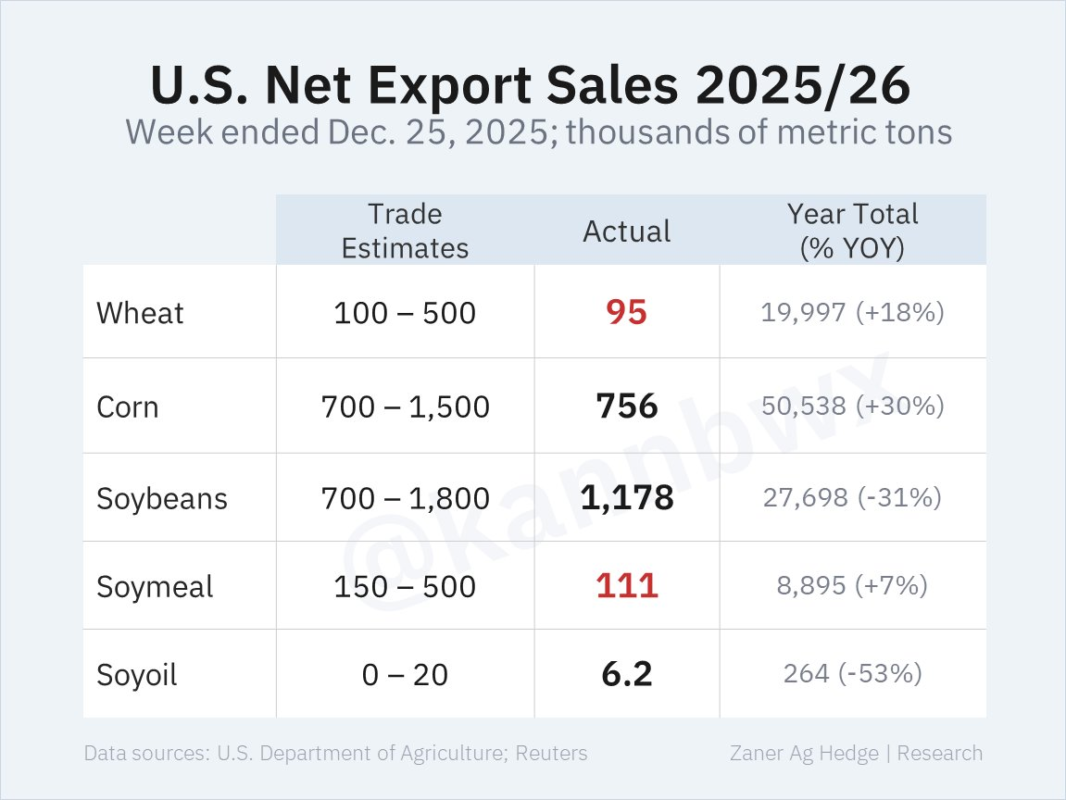Click the "Zaner Ag Hedge | Research" credit
Image resolution: width=1066 pixels, height=800 pixels.
(856, 753)
